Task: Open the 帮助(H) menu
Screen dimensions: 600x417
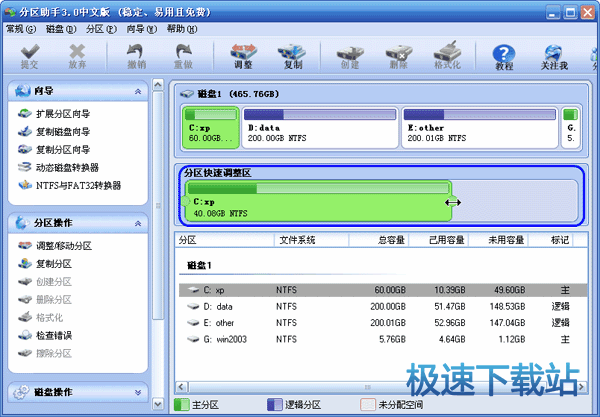Action: point(182,29)
